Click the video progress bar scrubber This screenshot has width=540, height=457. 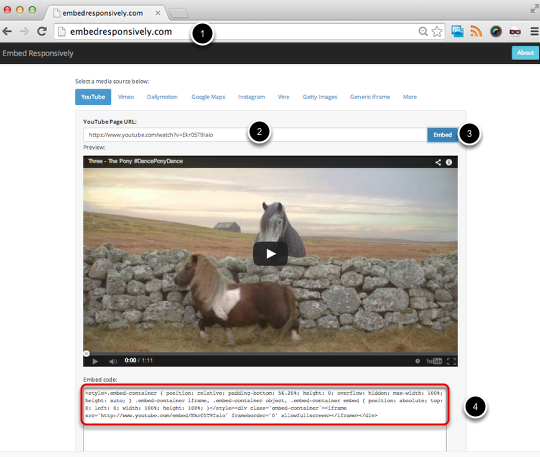coord(86,353)
